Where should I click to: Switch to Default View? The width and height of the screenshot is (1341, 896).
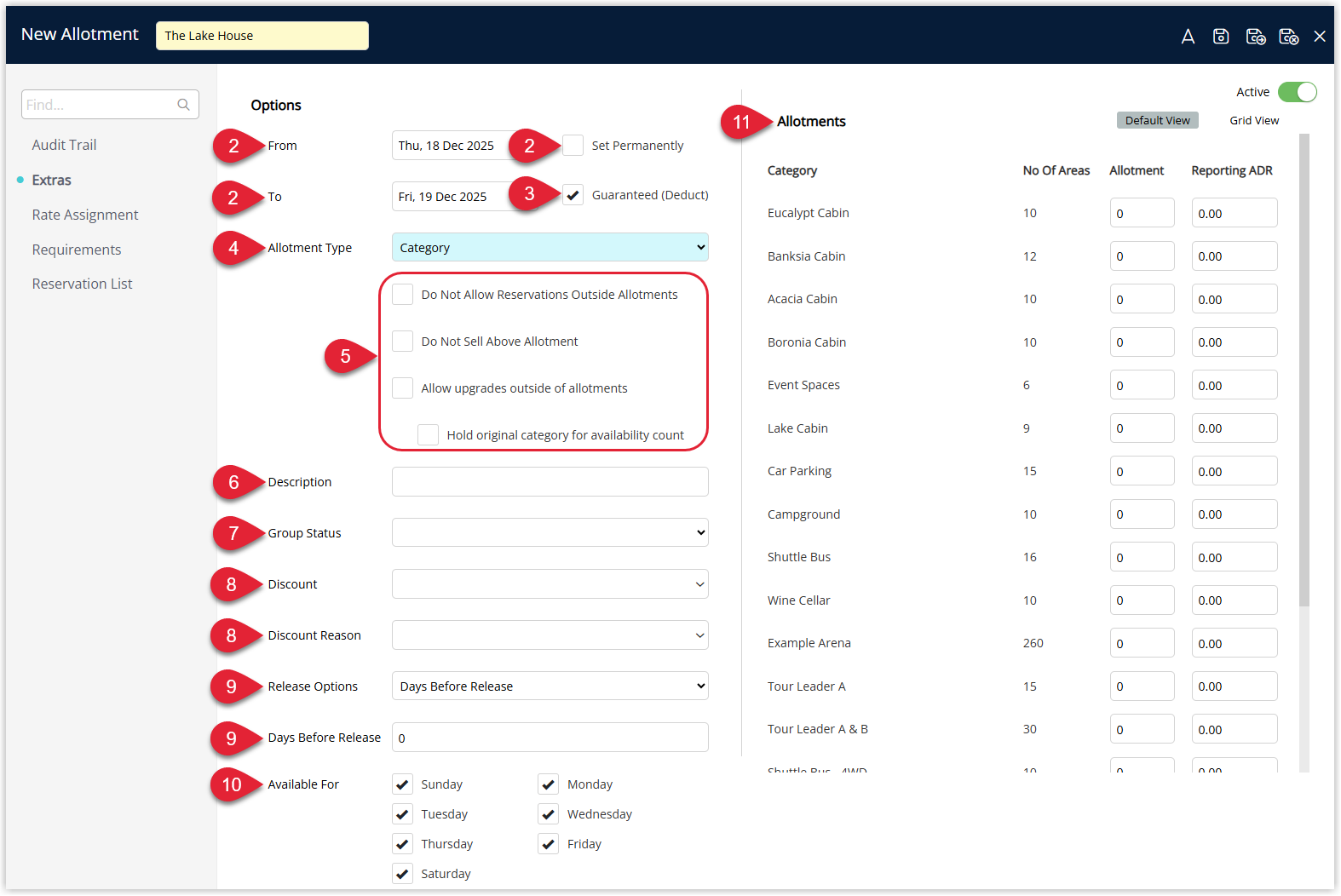(1157, 120)
